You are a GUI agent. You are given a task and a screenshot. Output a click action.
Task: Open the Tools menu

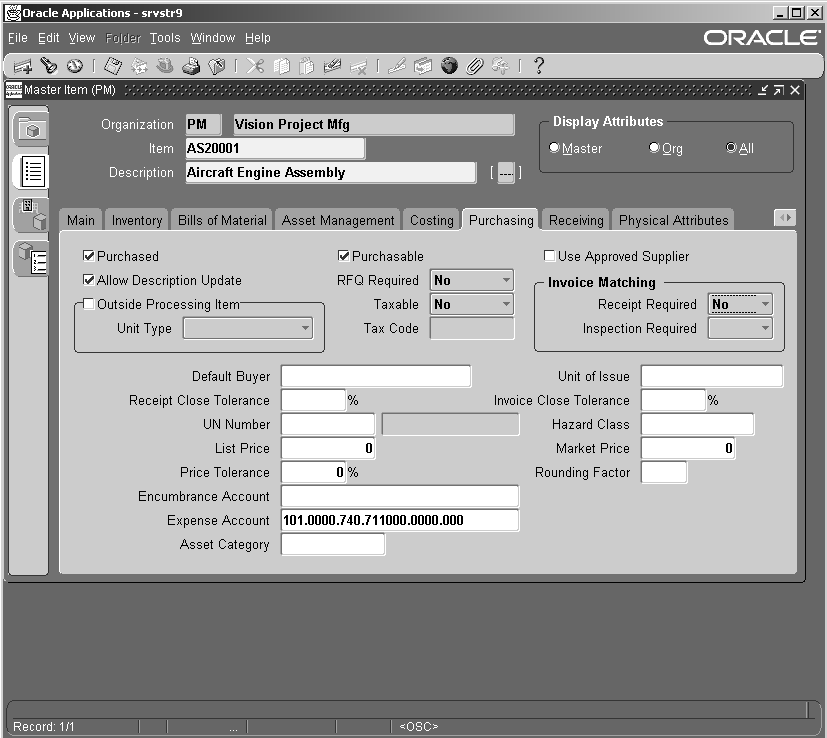tap(165, 38)
